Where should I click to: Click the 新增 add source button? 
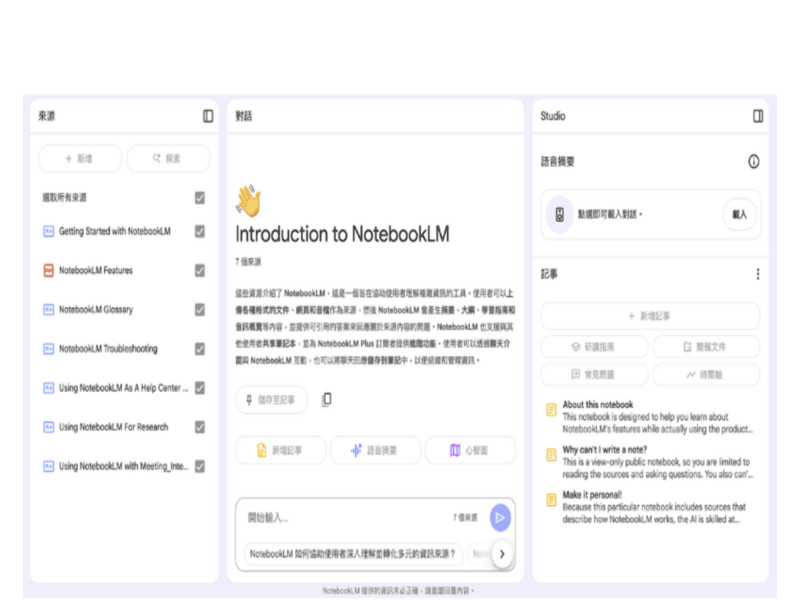coord(80,159)
